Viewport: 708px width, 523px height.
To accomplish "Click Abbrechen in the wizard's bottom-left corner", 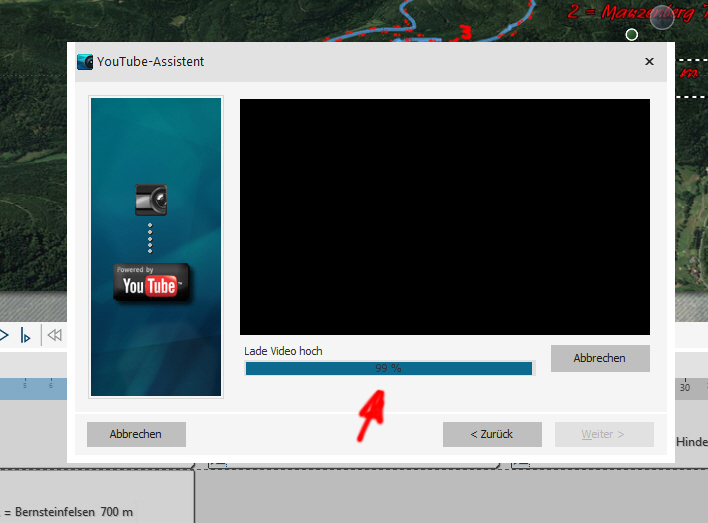I will [136, 434].
